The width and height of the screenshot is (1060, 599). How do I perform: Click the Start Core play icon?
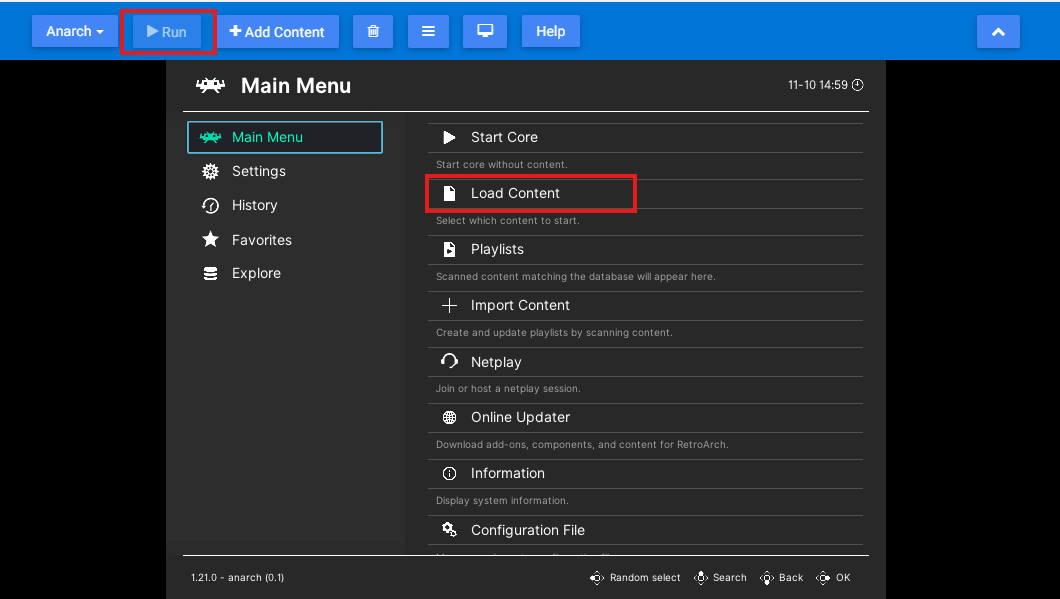[x=449, y=137]
